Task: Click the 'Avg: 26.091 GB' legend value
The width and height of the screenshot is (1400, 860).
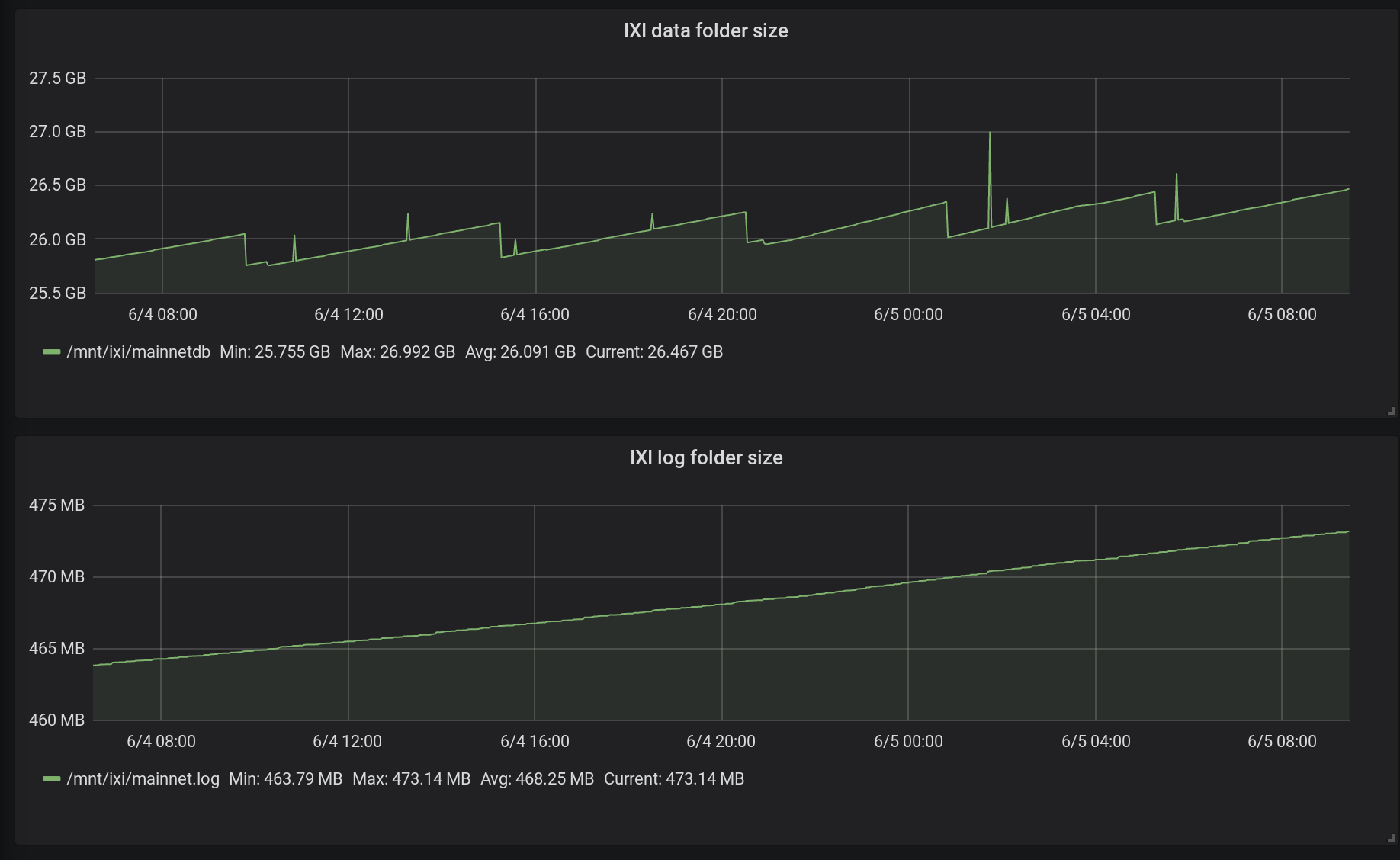Action: [520, 352]
